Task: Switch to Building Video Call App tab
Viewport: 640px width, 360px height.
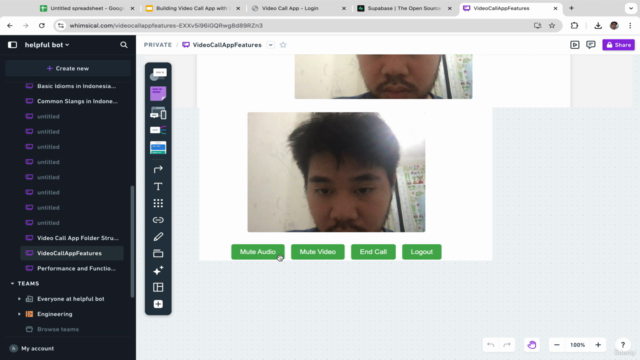Action: pos(193,8)
